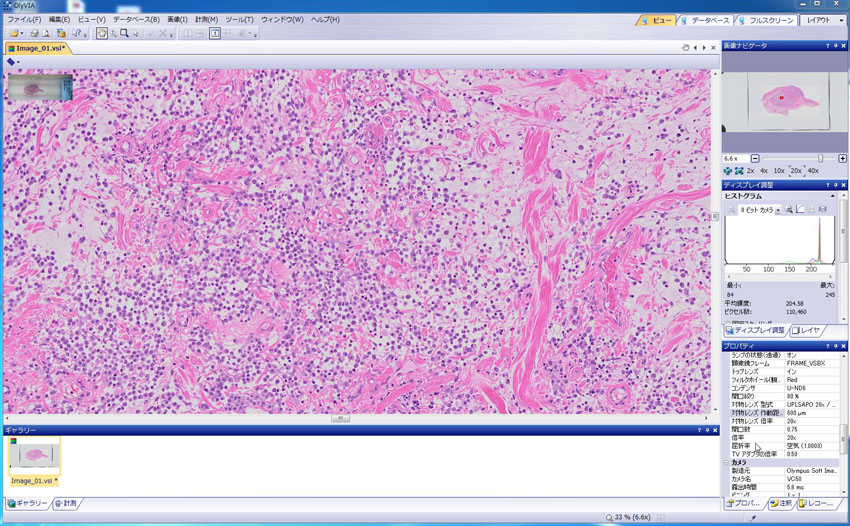Click the open file folder icon

tap(15, 34)
